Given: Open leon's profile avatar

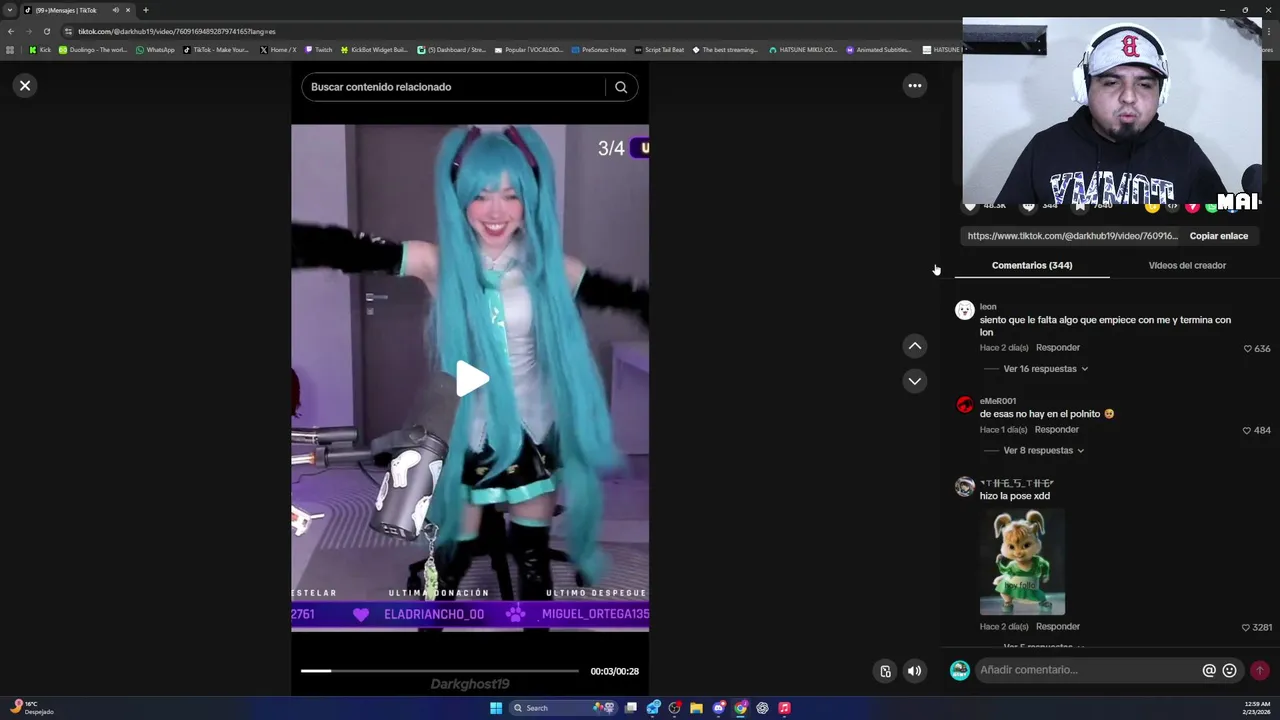Looking at the screenshot, I should point(964,311).
